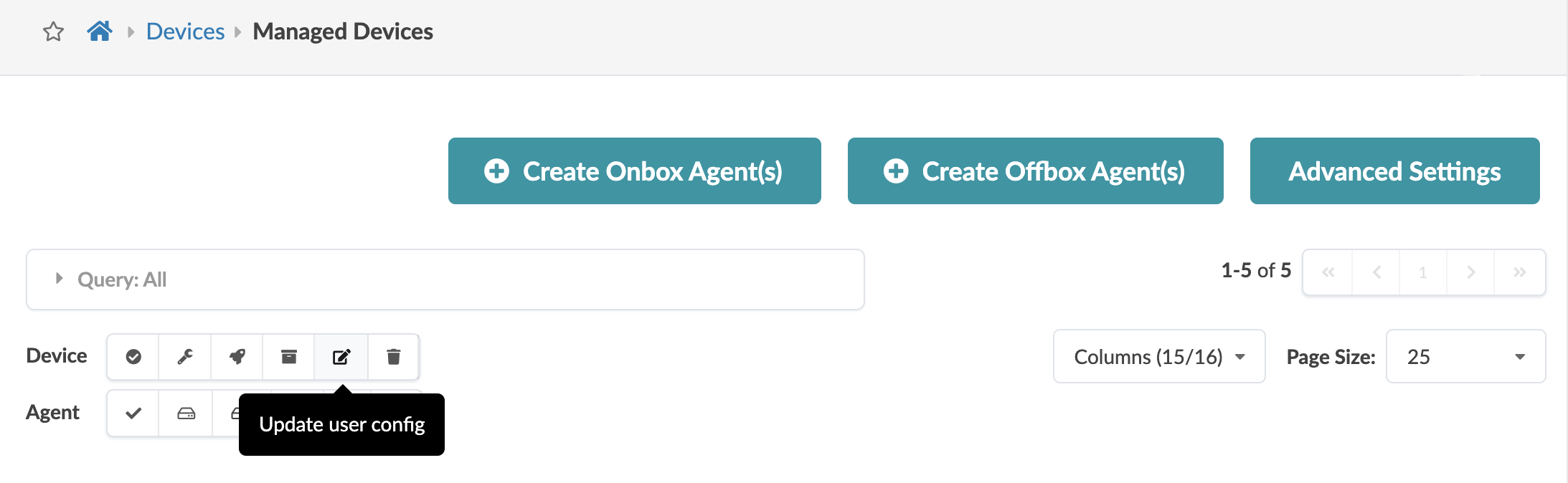Click Create Onbox Agent(s) button
Viewport: 1568px width, 483px height.
pyautogui.click(x=634, y=171)
